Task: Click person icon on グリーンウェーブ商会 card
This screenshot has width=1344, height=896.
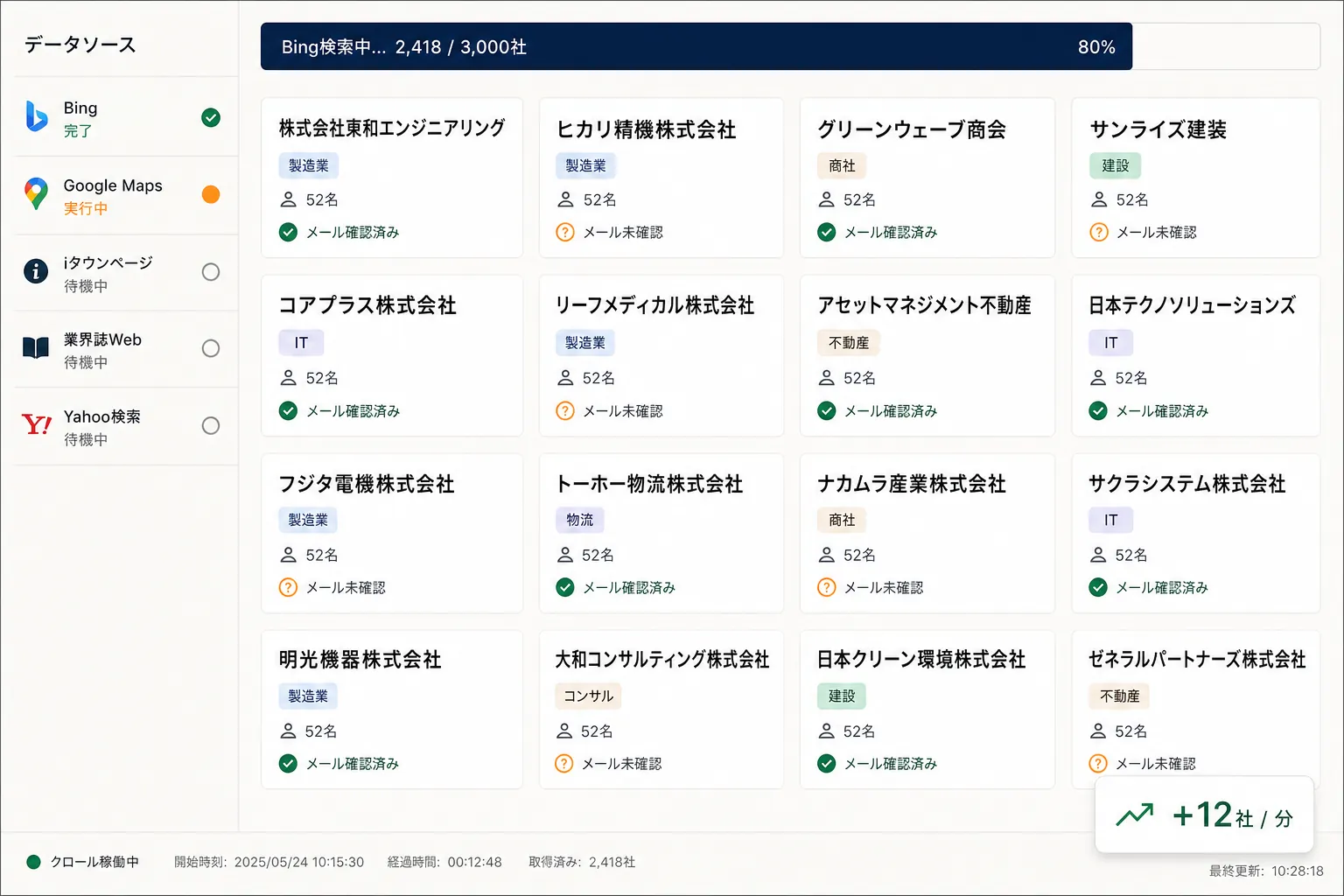Action: point(826,199)
